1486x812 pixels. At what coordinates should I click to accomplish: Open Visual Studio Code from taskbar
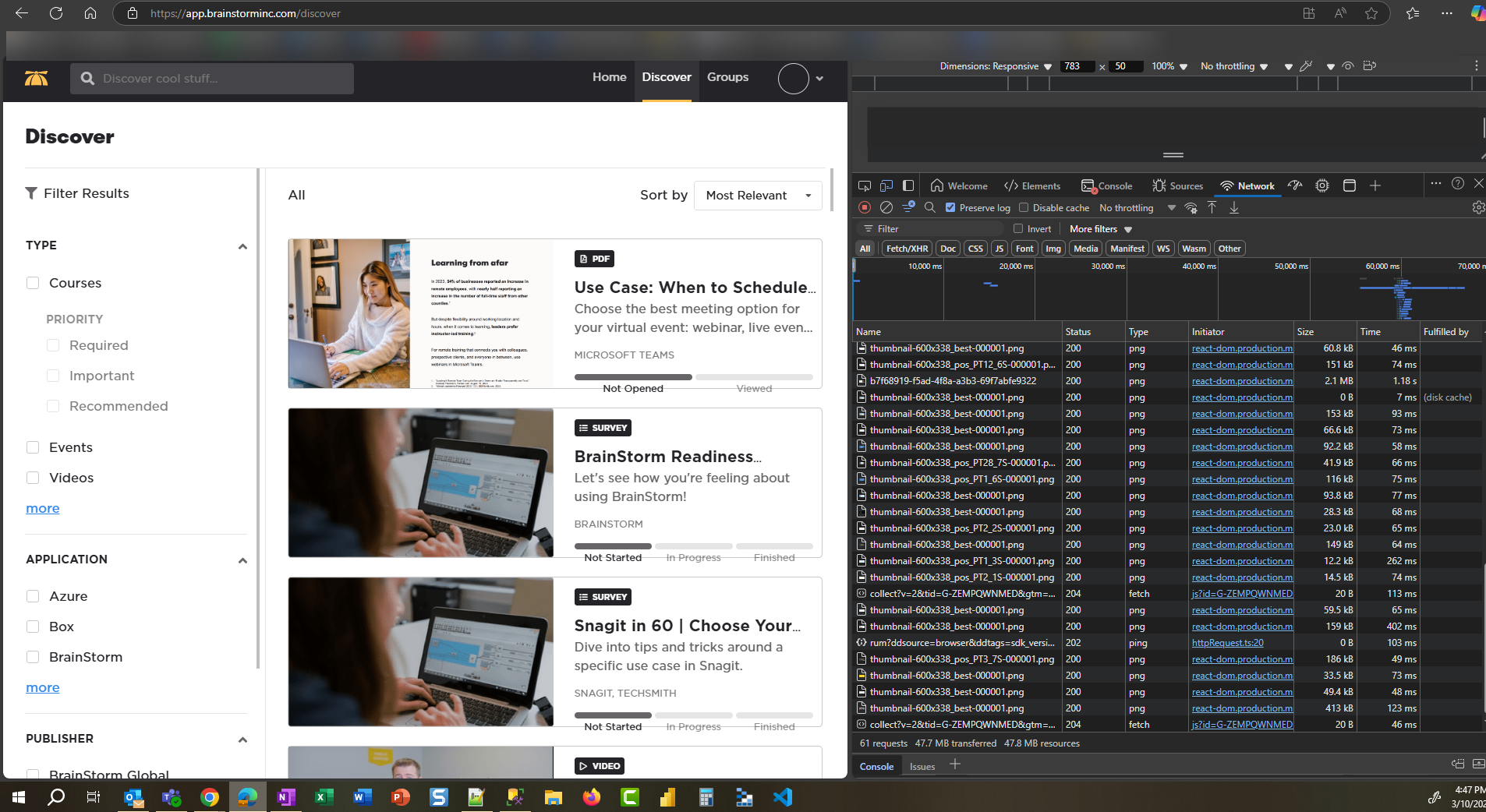point(783,797)
